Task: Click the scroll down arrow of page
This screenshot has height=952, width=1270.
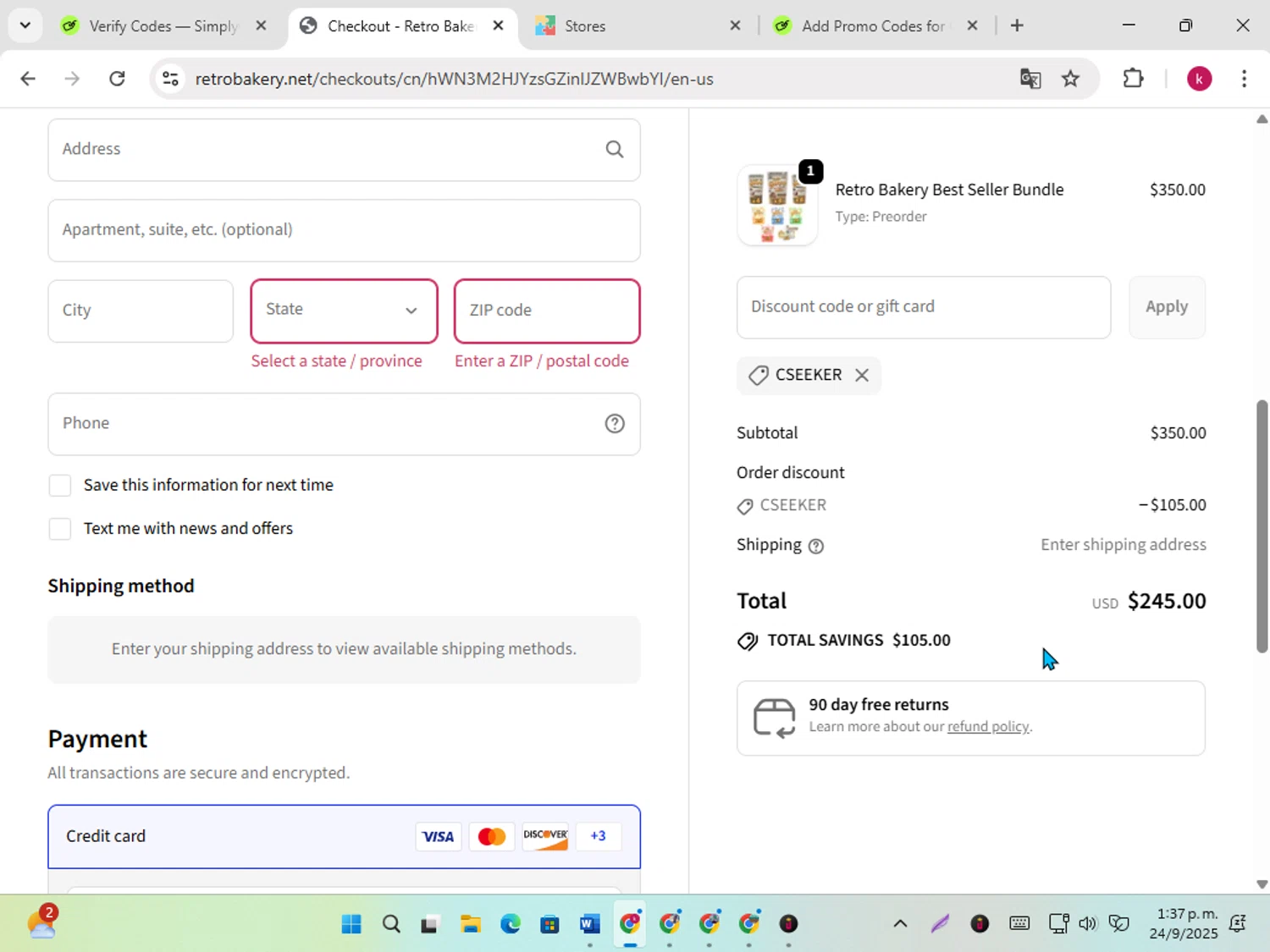Action: 1262,883
